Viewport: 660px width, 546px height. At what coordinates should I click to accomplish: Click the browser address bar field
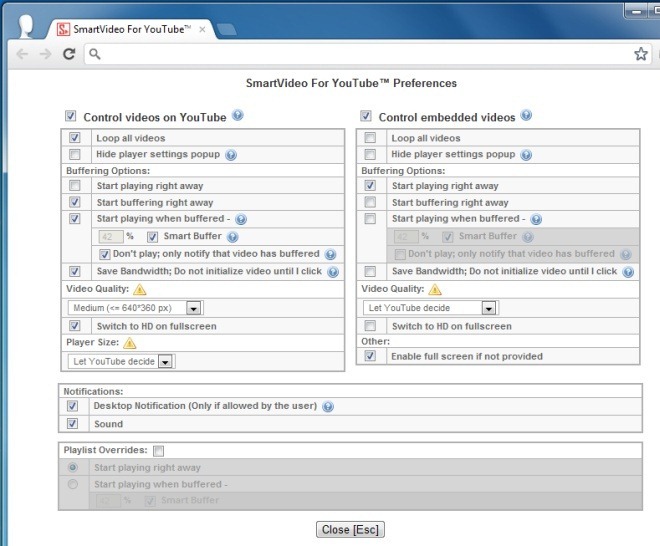pyautogui.click(x=368, y=54)
